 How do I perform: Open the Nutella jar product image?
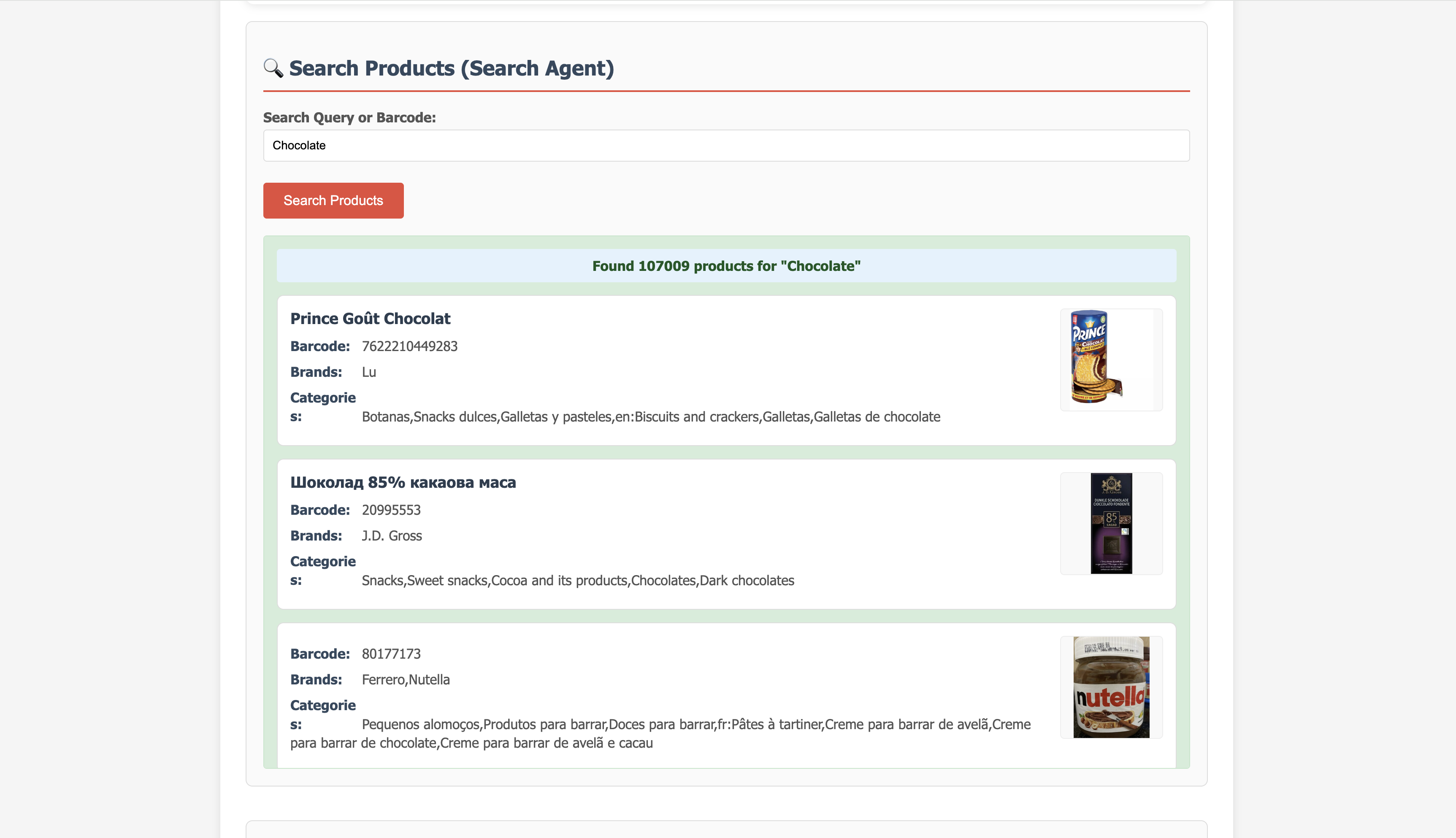pyautogui.click(x=1111, y=687)
